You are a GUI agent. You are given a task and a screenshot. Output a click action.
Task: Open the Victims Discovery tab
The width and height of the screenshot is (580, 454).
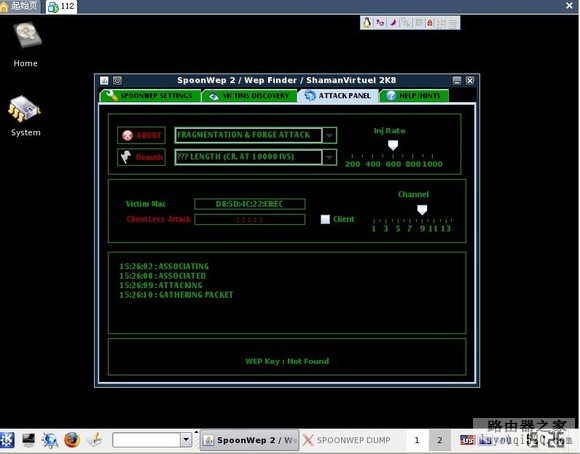250,95
